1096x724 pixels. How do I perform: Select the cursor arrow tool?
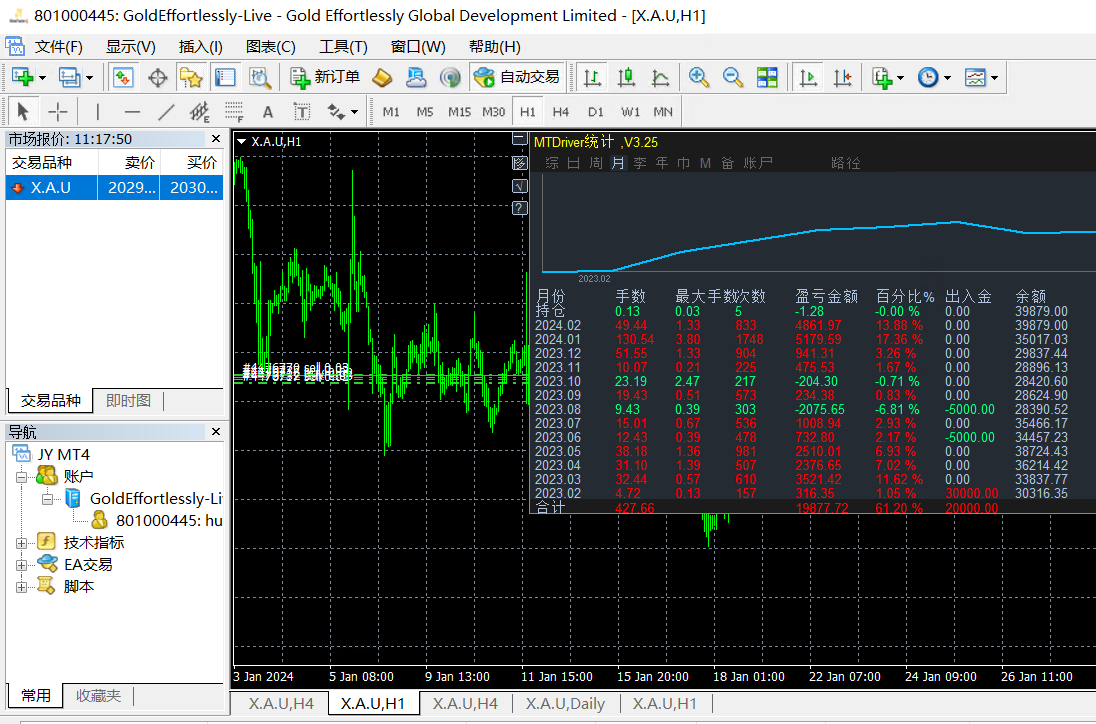point(22,111)
